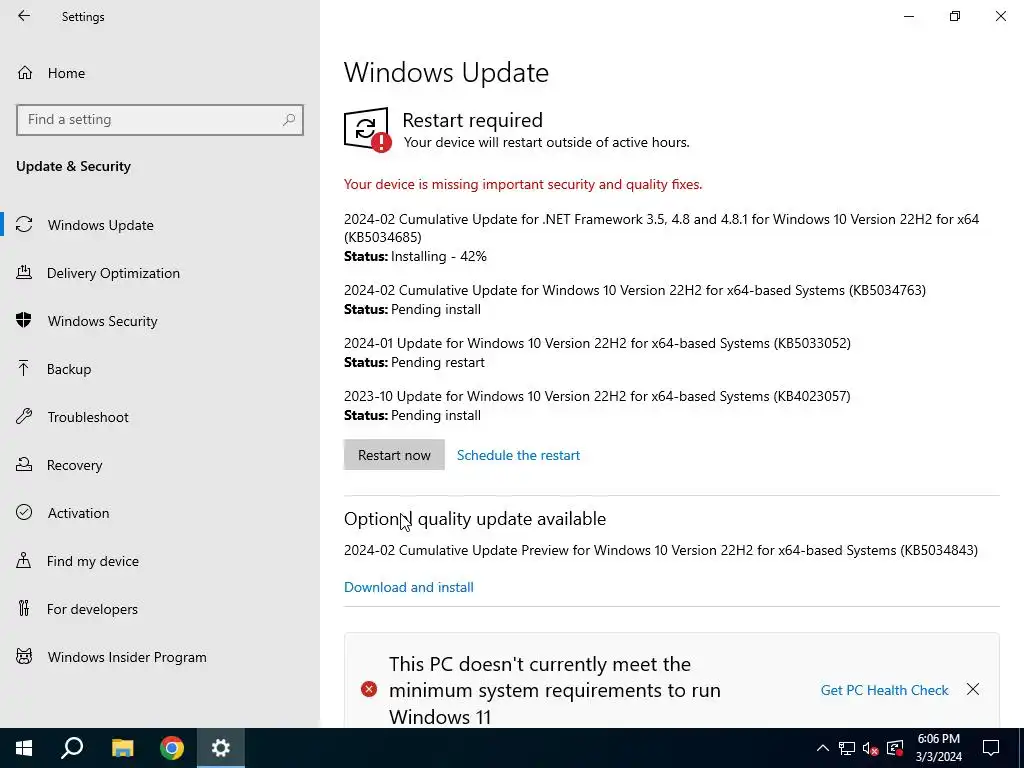Click the muted volume icon in tray
Screen dimensions: 1024x768
coord(871,748)
